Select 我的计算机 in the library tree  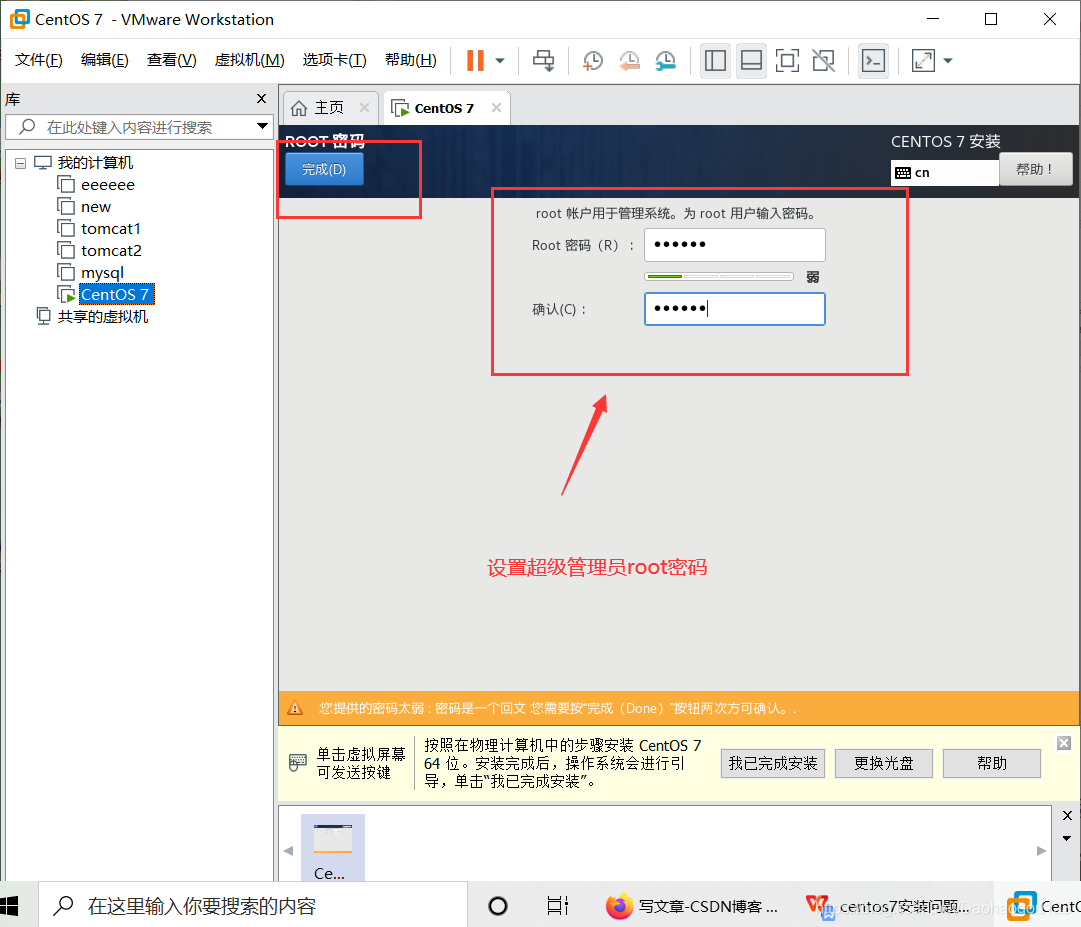pyautogui.click(x=95, y=163)
